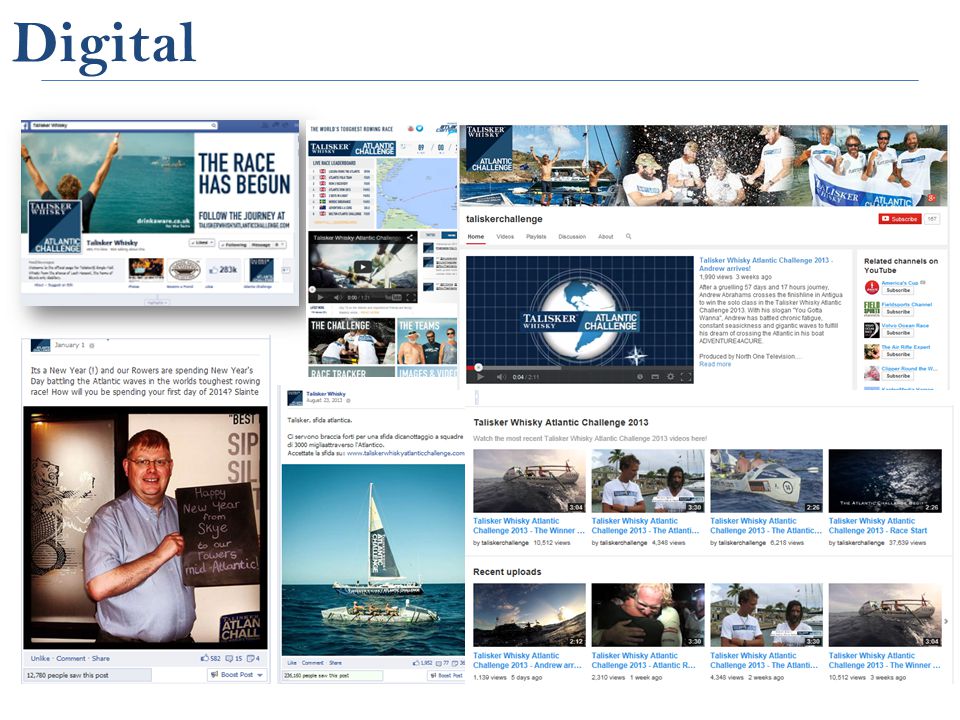The width and height of the screenshot is (960, 720).
Task: Open the Photos tab thumbnail on Facebook page
Action: 146,269
